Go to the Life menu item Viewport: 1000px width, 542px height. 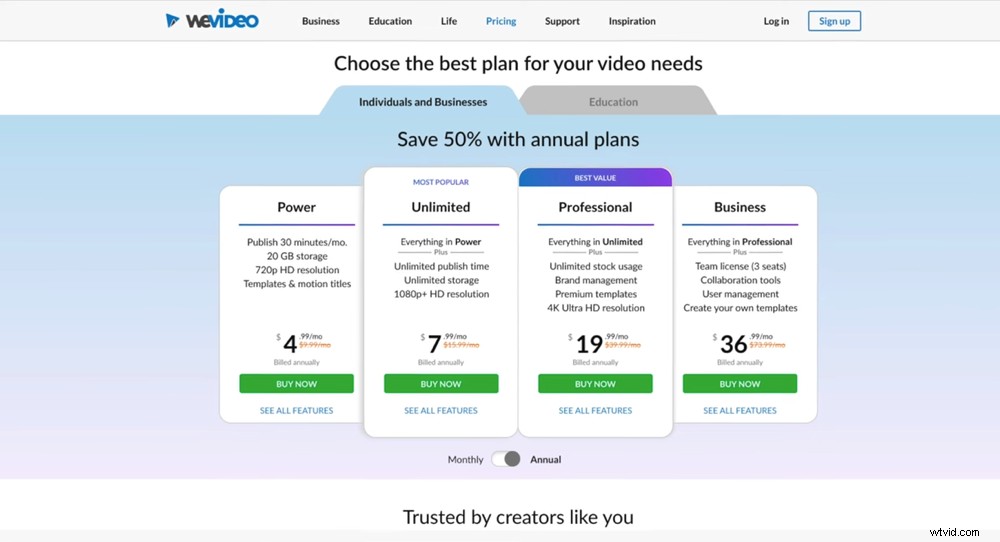(449, 21)
